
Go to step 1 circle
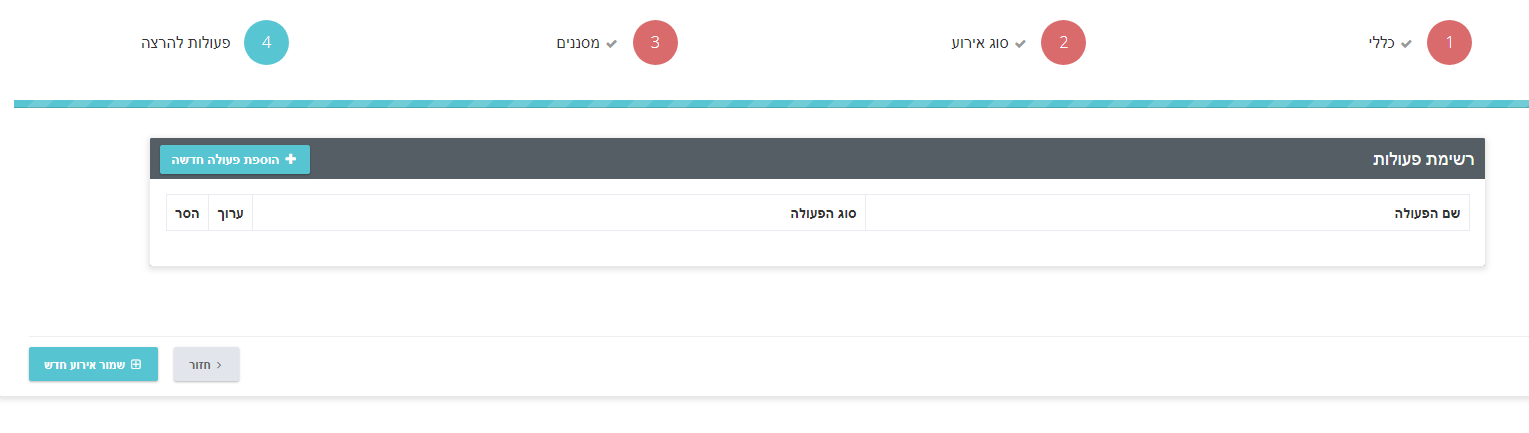[x=1449, y=43]
